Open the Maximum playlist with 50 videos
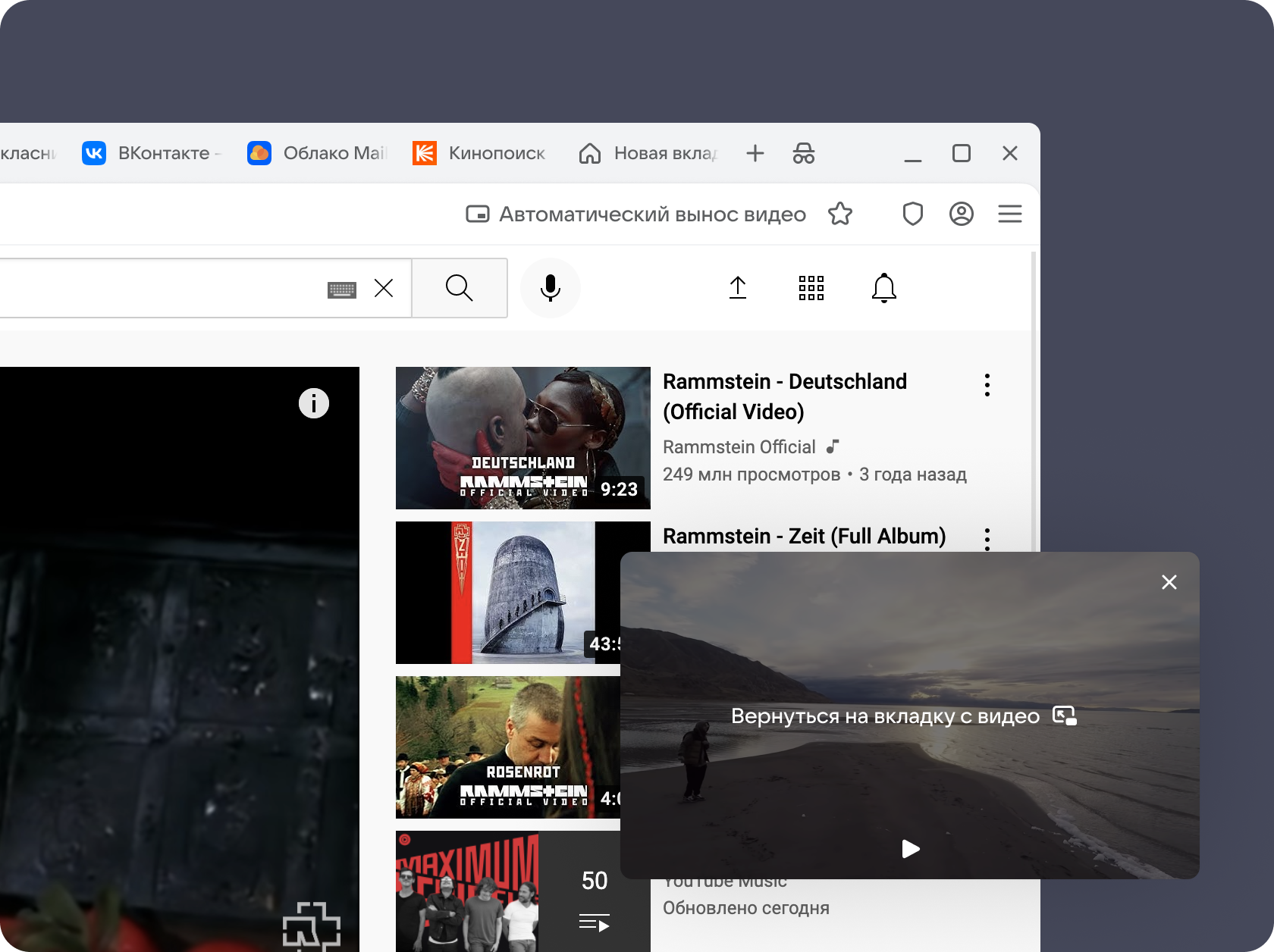 (523, 891)
